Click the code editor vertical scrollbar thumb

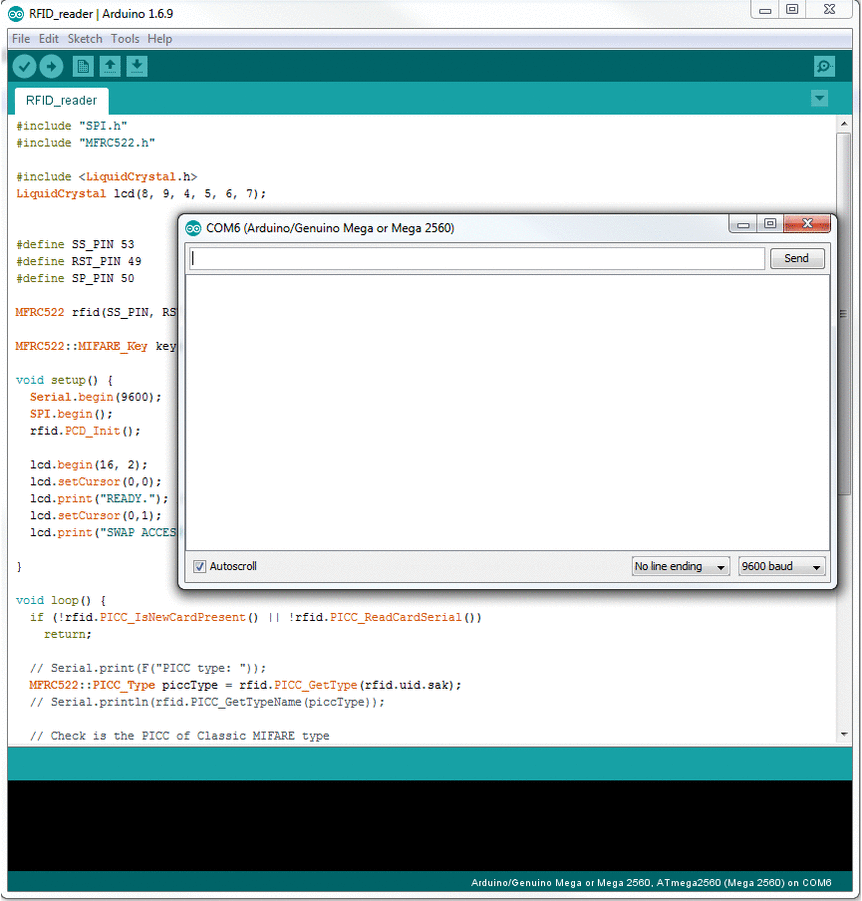(844, 313)
